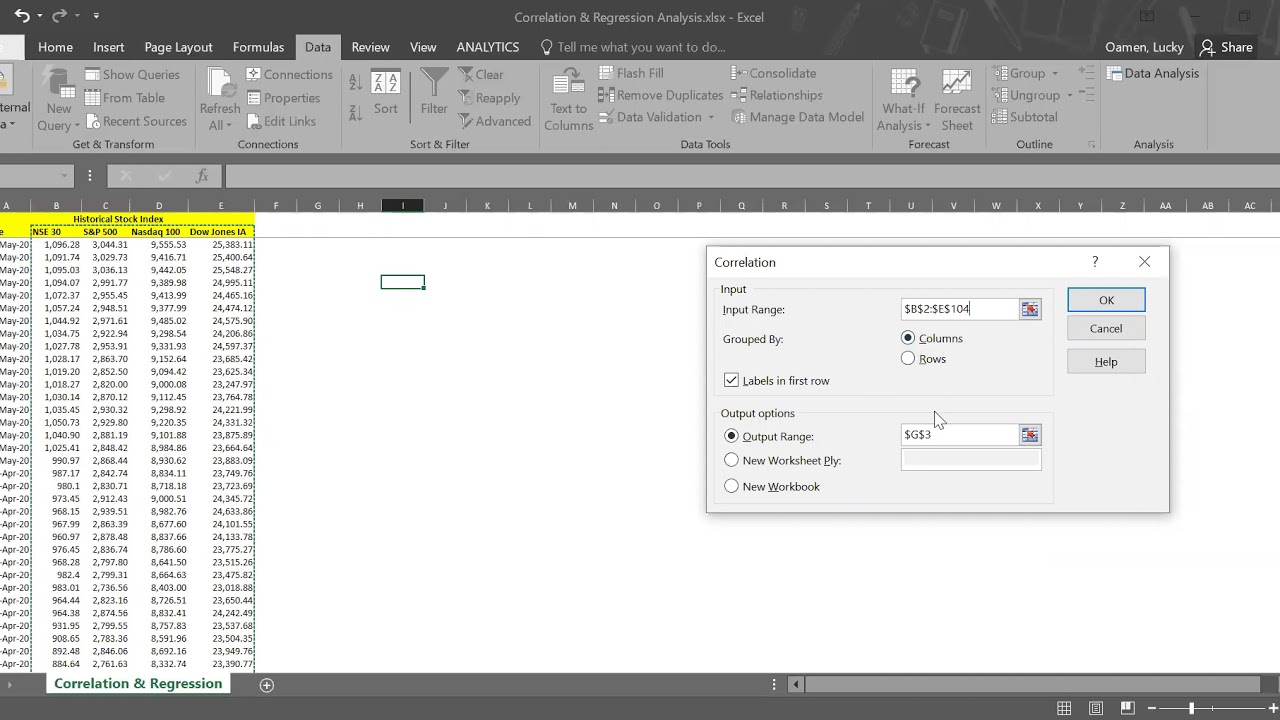The width and height of the screenshot is (1280, 720).
Task: Open the New Query tool
Action: [x=59, y=99]
